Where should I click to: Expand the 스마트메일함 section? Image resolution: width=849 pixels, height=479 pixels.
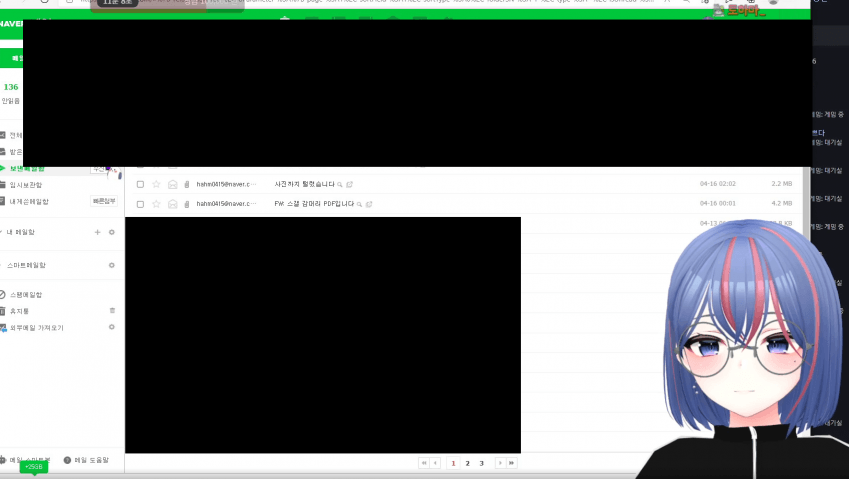coord(2,265)
